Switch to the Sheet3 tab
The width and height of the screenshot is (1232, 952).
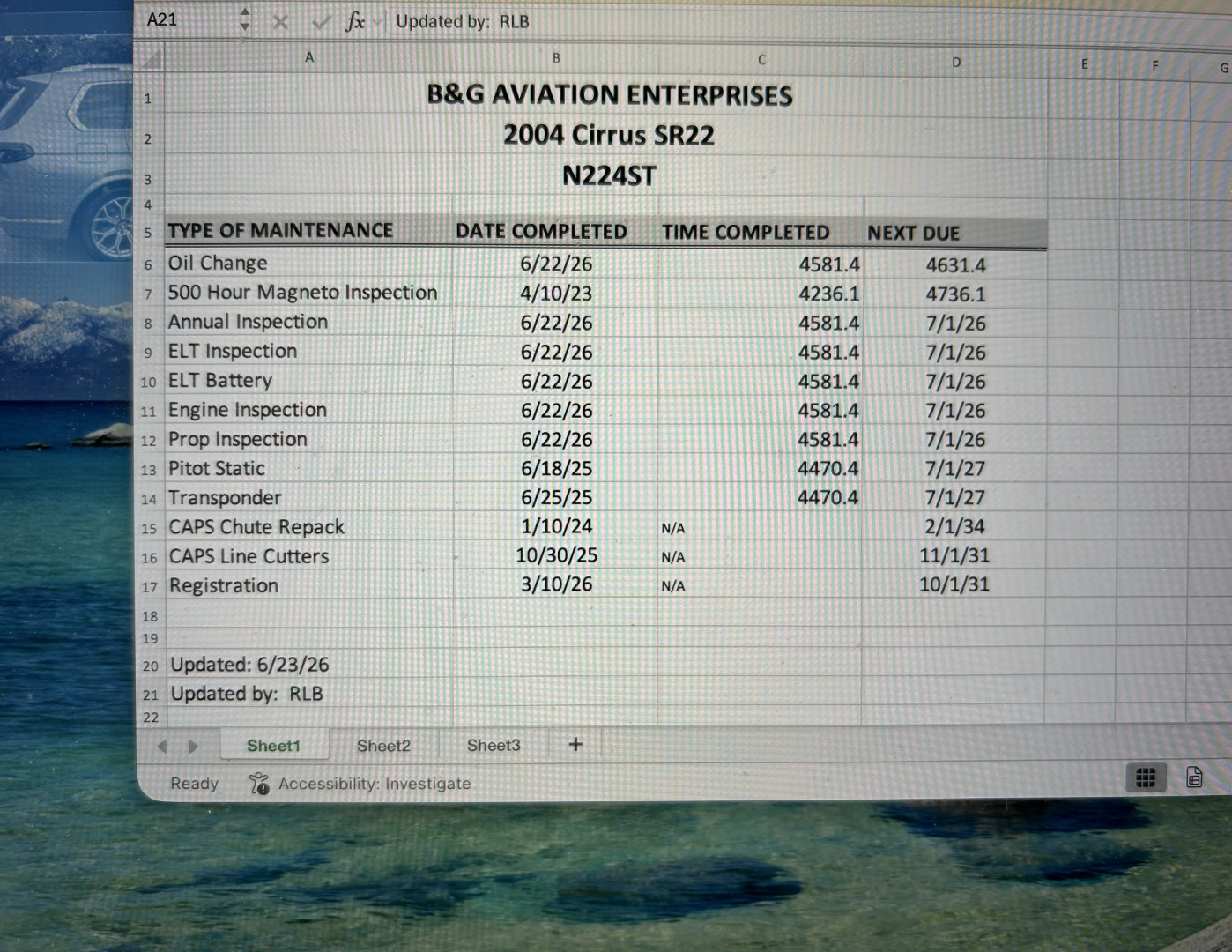(x=494, y=745)
